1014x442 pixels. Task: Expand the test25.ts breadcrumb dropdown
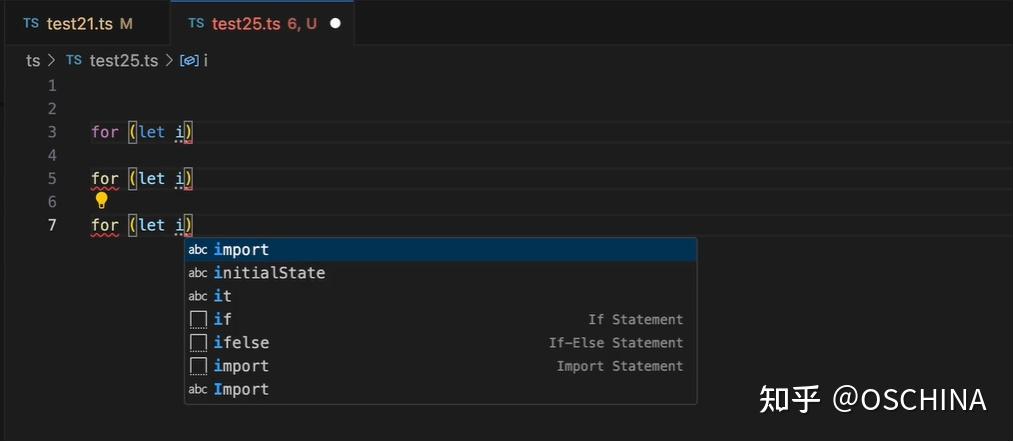pos(124,61)
